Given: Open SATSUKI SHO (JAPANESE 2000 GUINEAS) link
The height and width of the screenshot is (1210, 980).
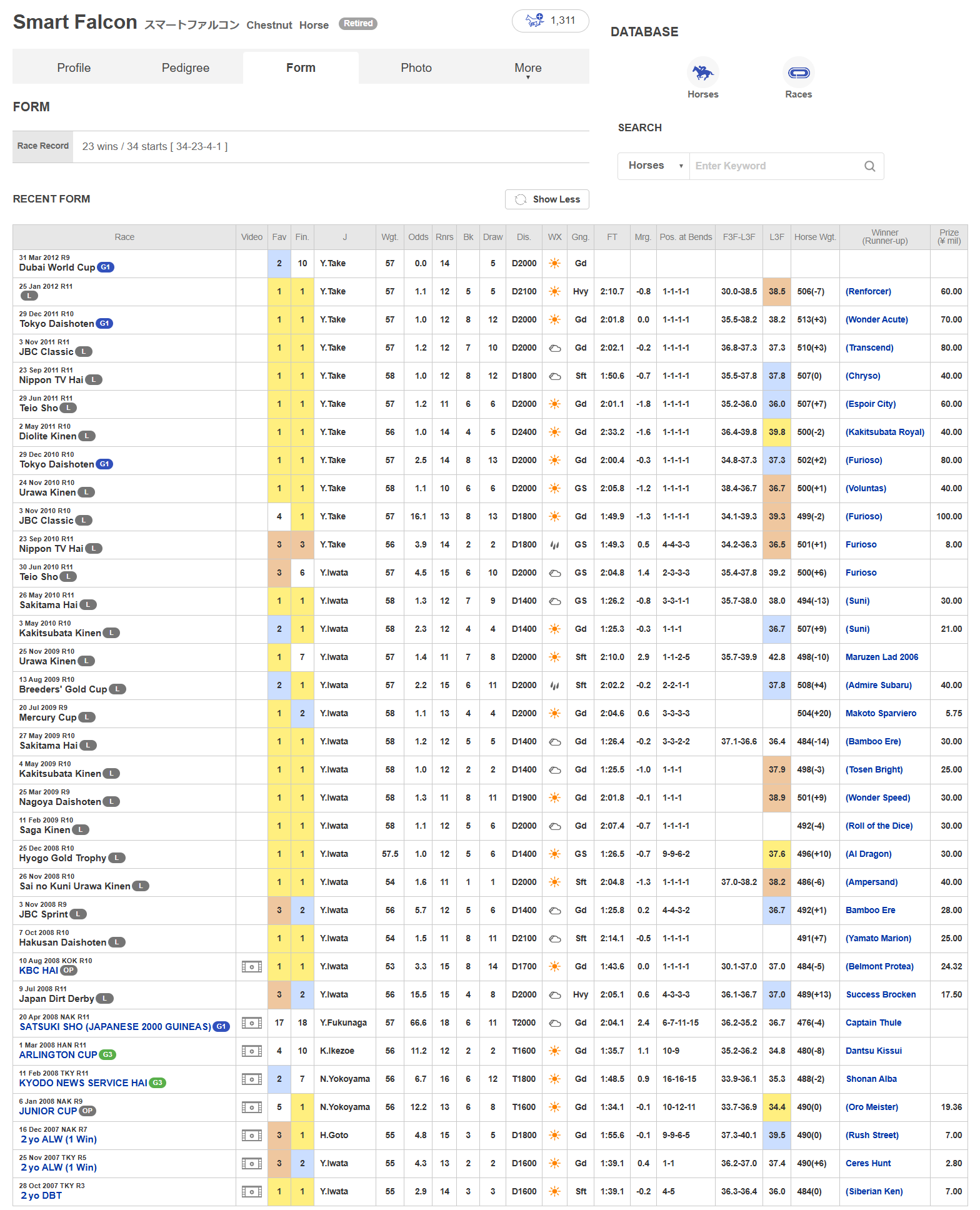Looking at the screenshot, I should point(115,1027).
